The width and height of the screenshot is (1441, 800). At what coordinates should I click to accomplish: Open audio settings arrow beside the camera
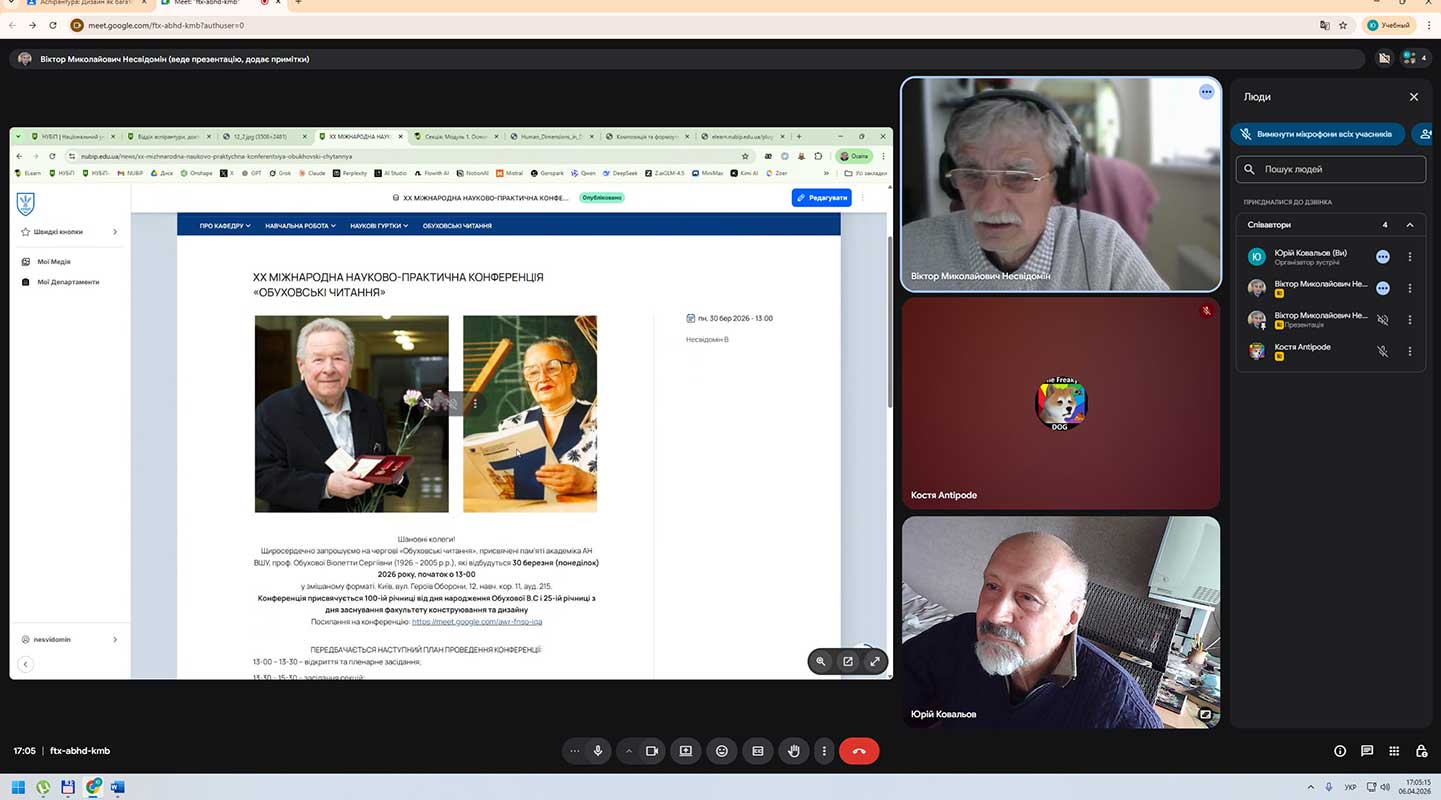[629, 751]
